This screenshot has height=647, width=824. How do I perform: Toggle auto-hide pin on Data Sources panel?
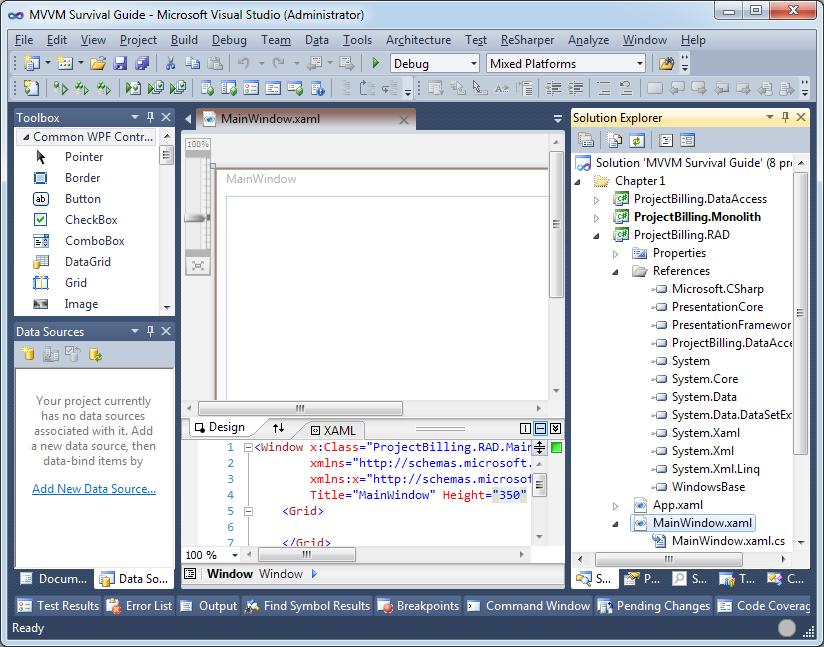tap(150, 331)
